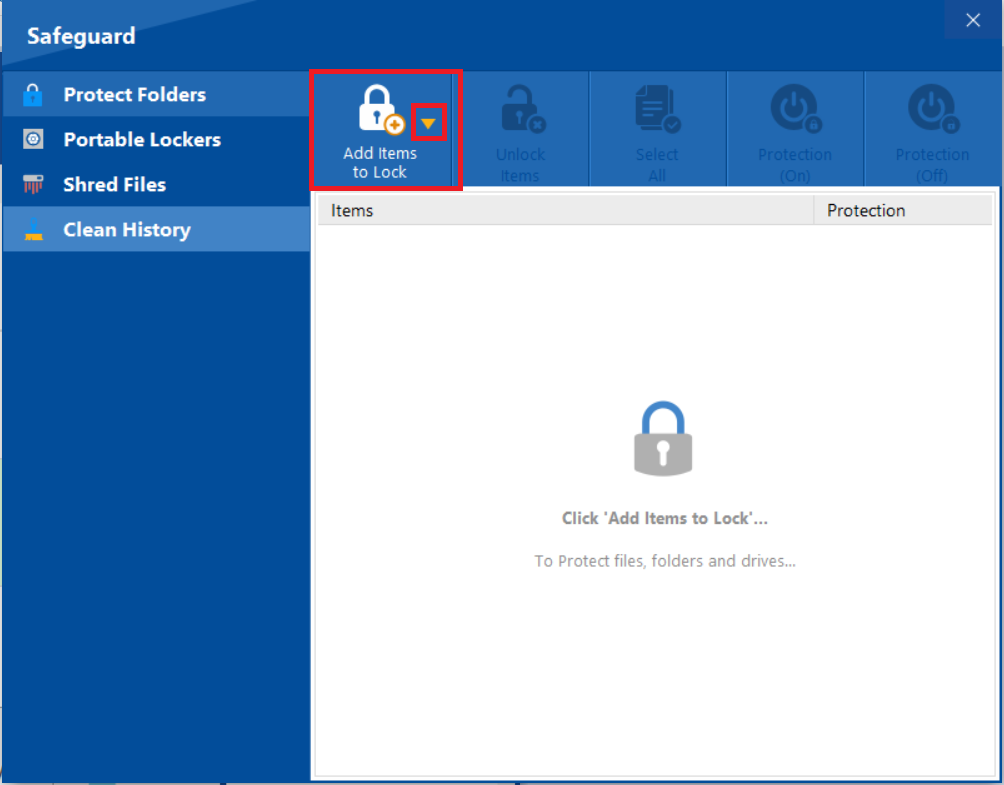
Task: Open the Shred Files section
Action: (x=157, y=184)
